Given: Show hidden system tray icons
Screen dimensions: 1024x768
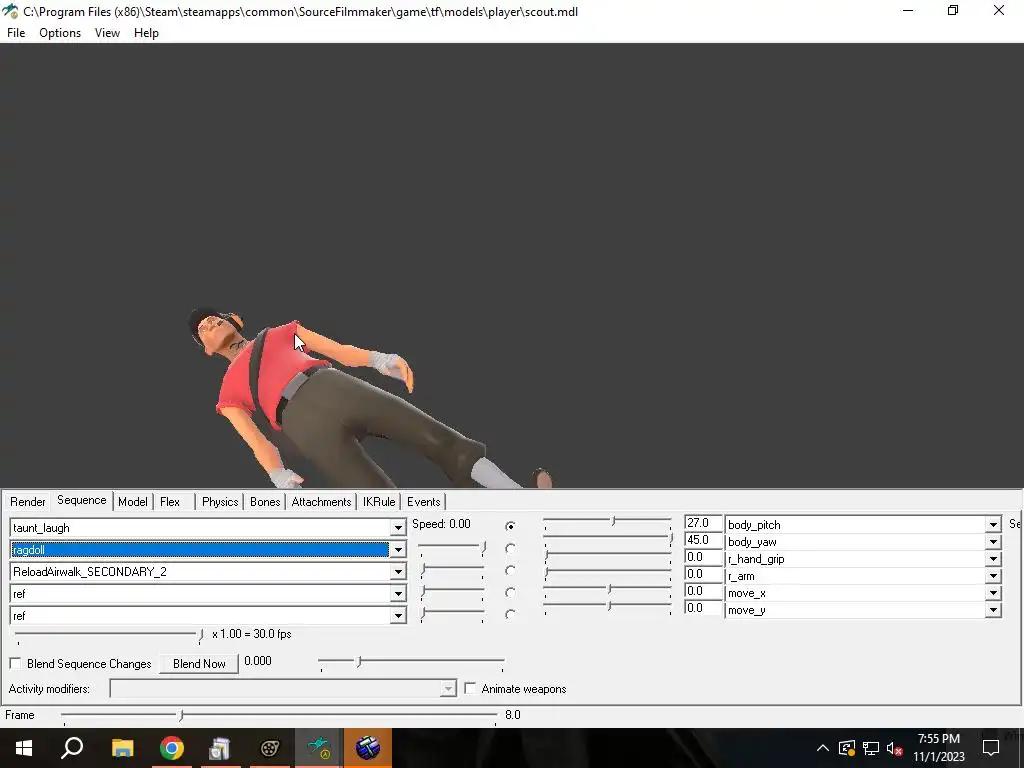Looking at the screenshot, I should (x=822, y=748).
